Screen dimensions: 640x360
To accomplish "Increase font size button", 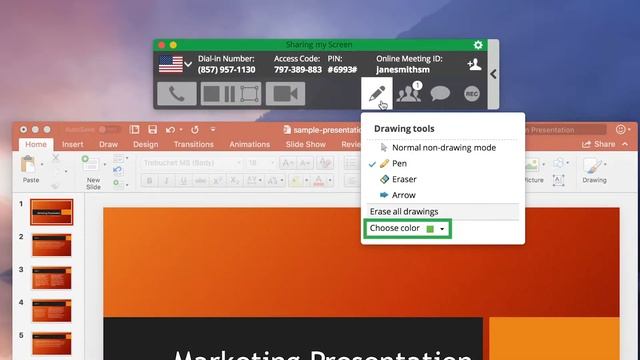I will coord(287,163).
